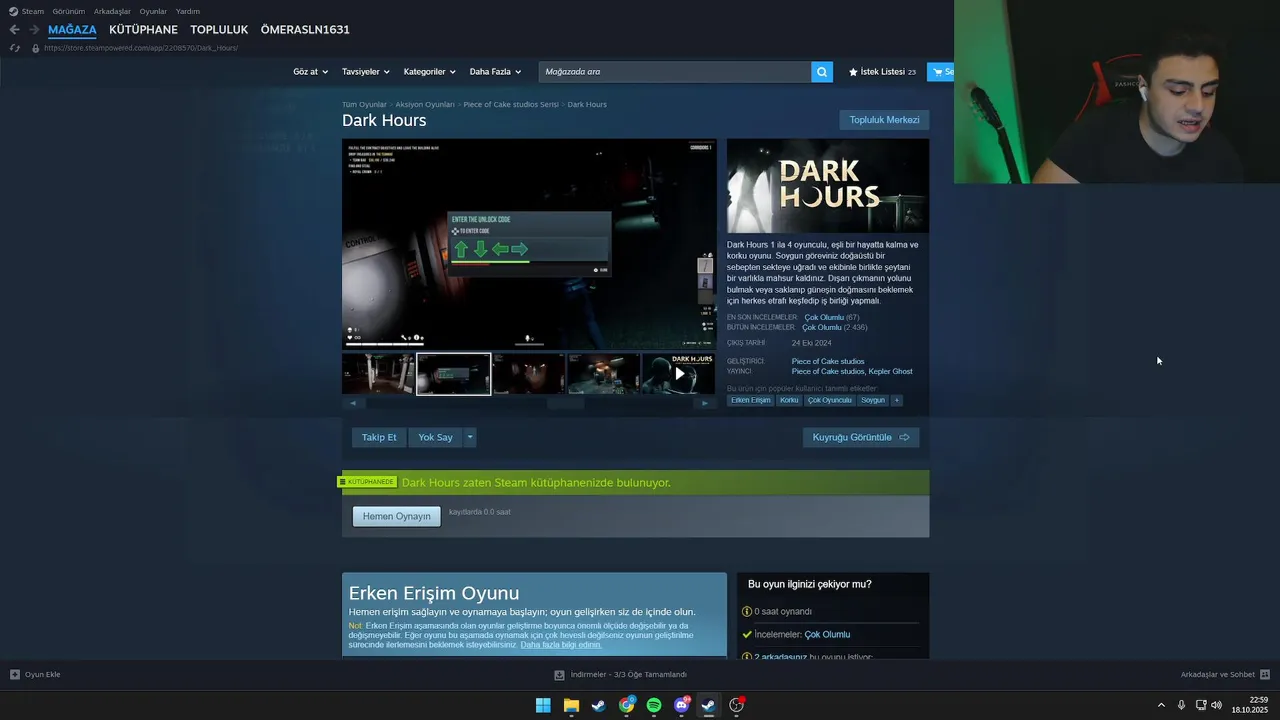Click the screenshot strip scrollbar handle
Image resolution: width=1280 pixels, height=720 pixels.
(x=565, y=403)
